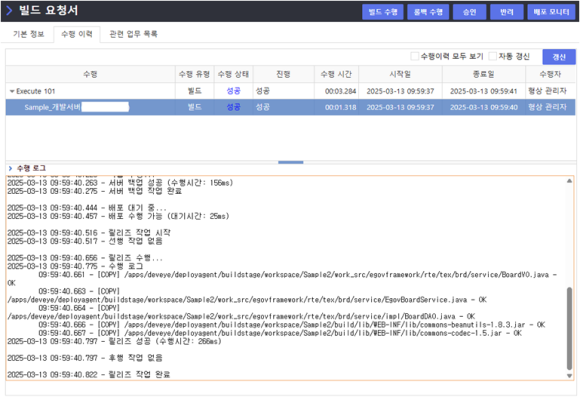
Task: Sort by the 시작일 column header
Action: [x=400, y=74]
